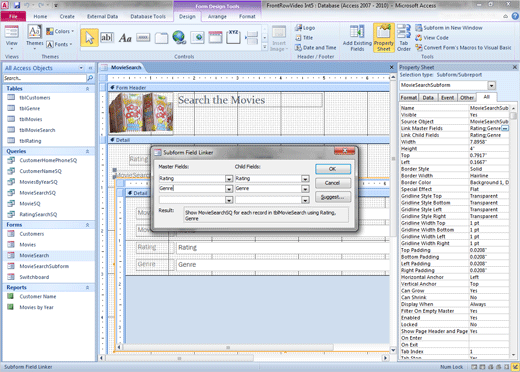Collapse the Tables group in navigation pane
520x372 pixels.
tap(87, 89)
